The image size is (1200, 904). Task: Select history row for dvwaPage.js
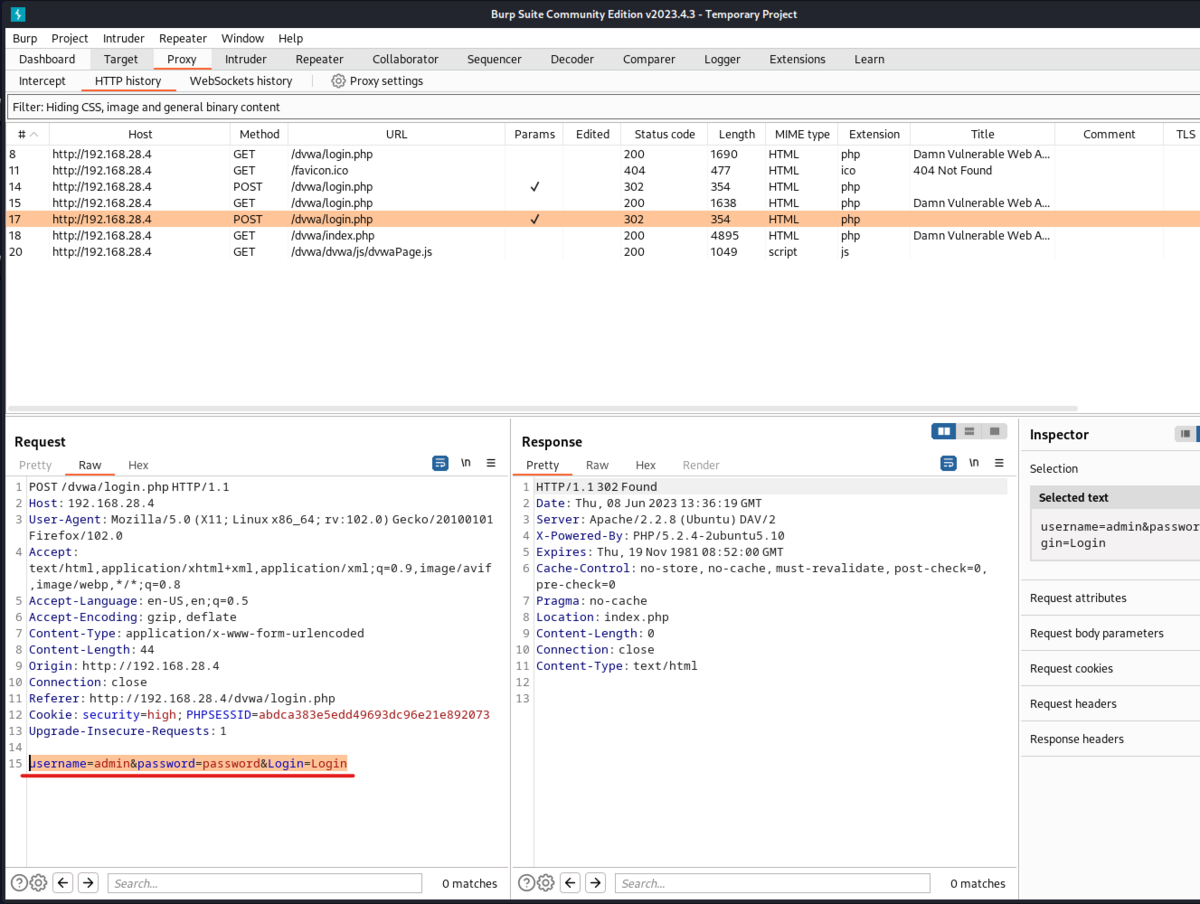click(x=602, y=252)
